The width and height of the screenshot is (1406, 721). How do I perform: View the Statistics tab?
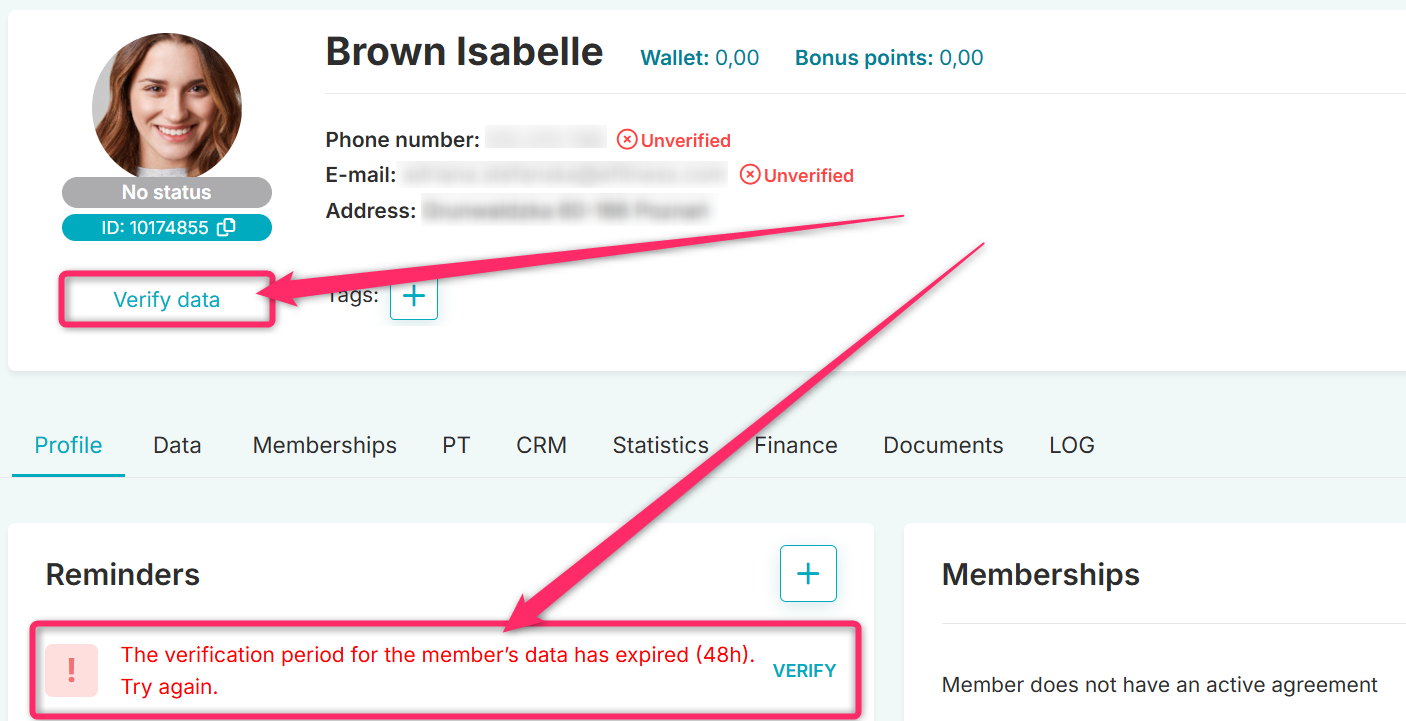[x=660, y=445]
